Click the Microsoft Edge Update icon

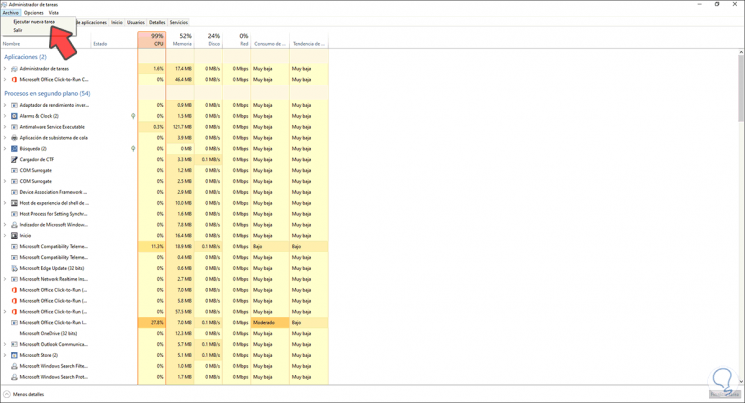click(14, 268)
